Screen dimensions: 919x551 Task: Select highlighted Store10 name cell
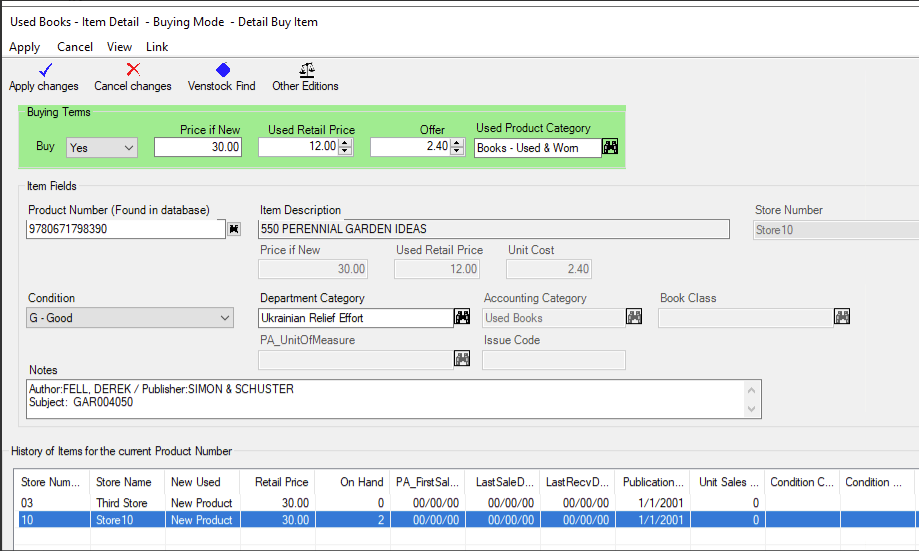coord(127,520)
